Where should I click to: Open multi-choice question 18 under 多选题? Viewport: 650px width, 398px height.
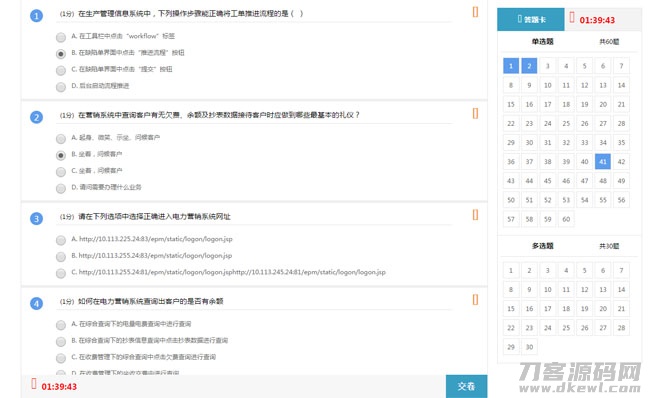pos(566,308)
